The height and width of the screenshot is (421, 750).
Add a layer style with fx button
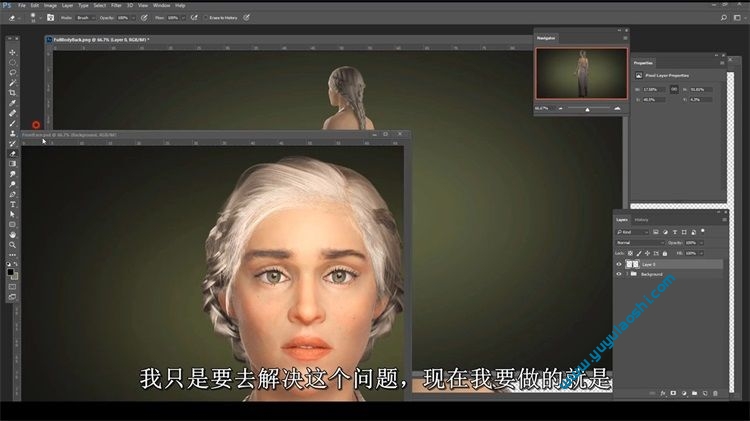tap(663, 393)
